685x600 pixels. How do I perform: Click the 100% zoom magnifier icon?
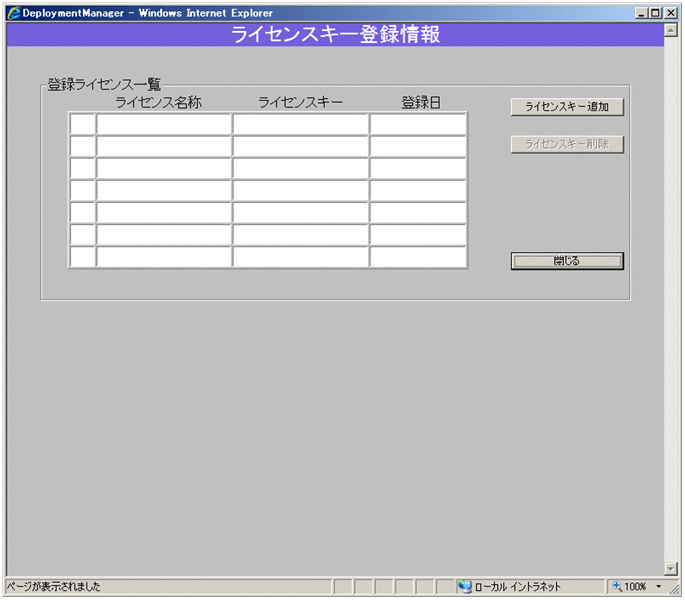[x=617, y=586]
